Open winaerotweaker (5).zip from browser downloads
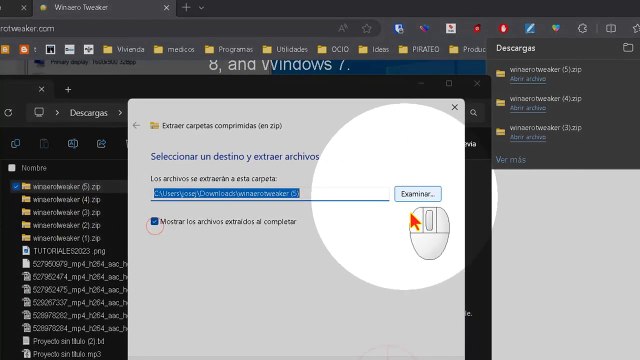Viewport: 640px width, 360px height. click(528, 79)
